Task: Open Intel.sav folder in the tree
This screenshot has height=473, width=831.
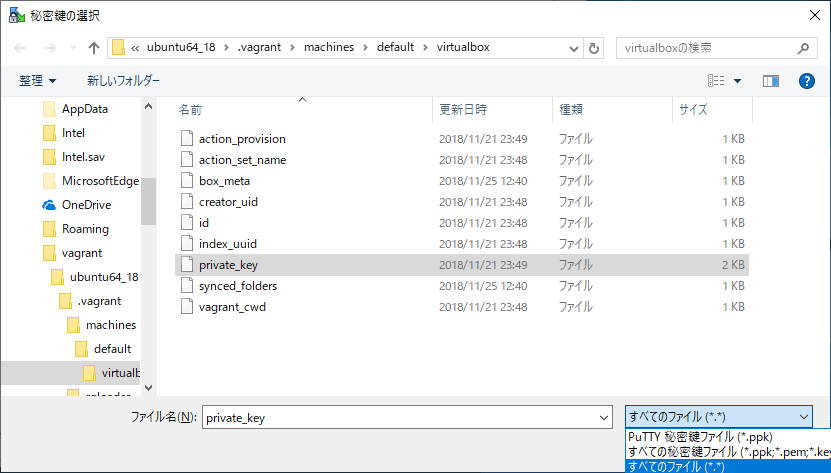Action: pos(83,157)
